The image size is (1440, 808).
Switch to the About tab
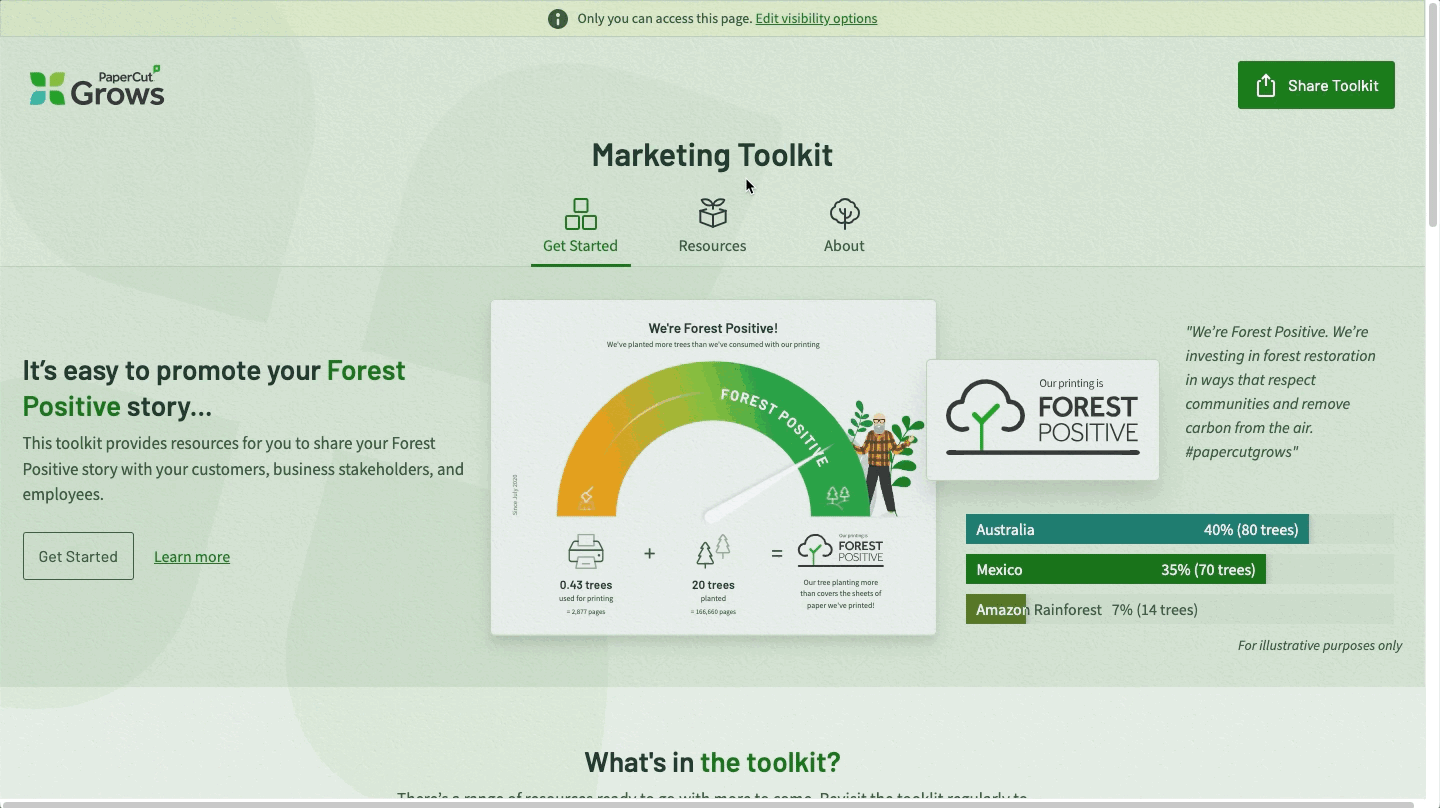click(844, 246)
